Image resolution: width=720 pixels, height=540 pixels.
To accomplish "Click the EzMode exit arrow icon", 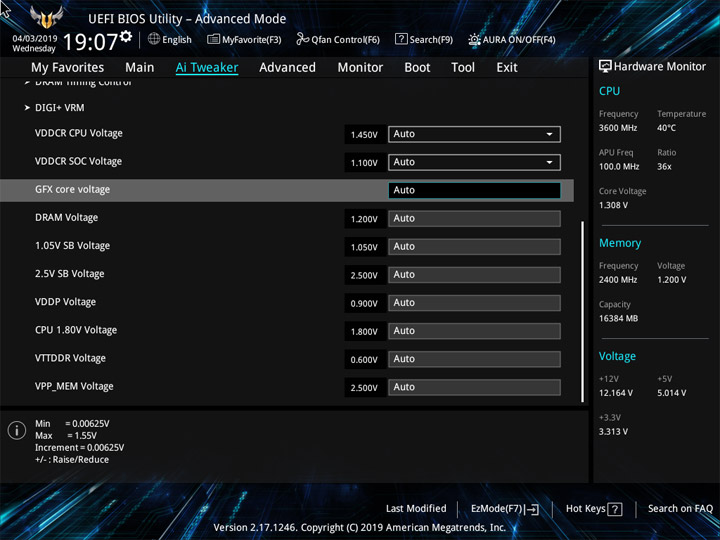I will tap(532, 509).
